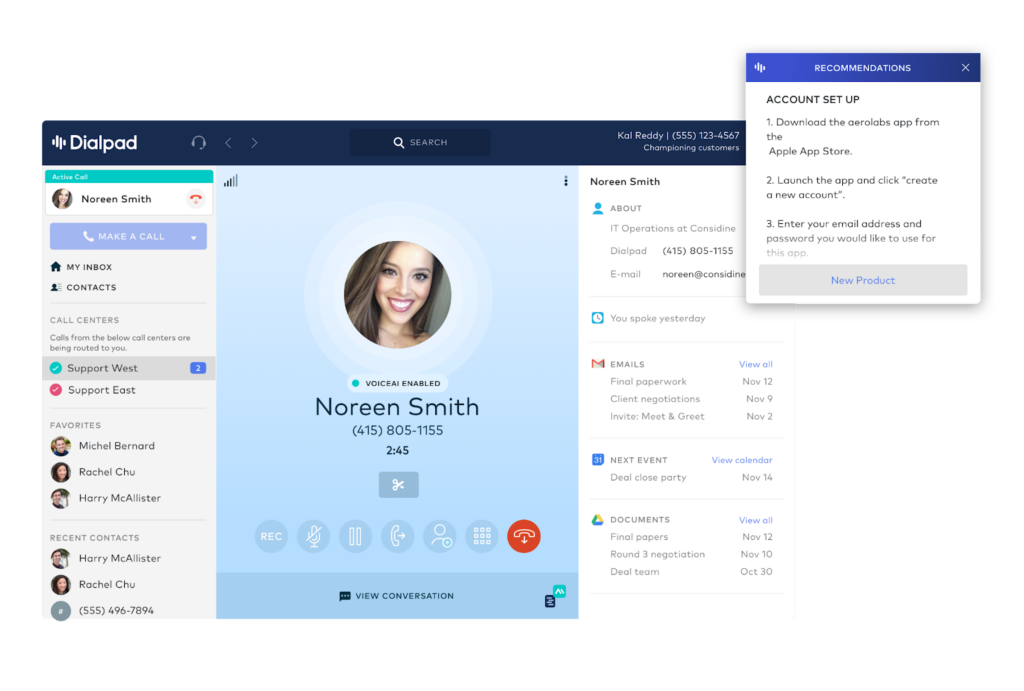The image size is (1024, 691).
Task: Click View calendar link
Action: pos(742,460)
